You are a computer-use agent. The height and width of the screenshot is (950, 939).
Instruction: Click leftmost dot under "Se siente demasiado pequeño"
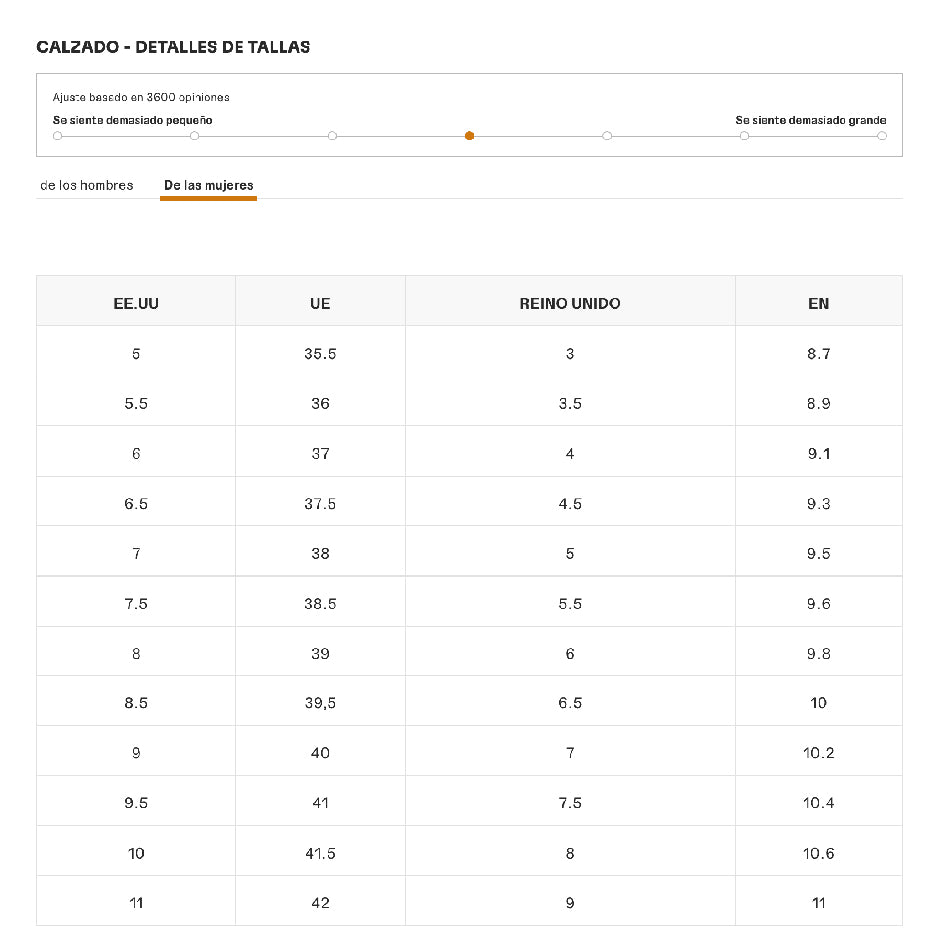[x=57, y=136]
